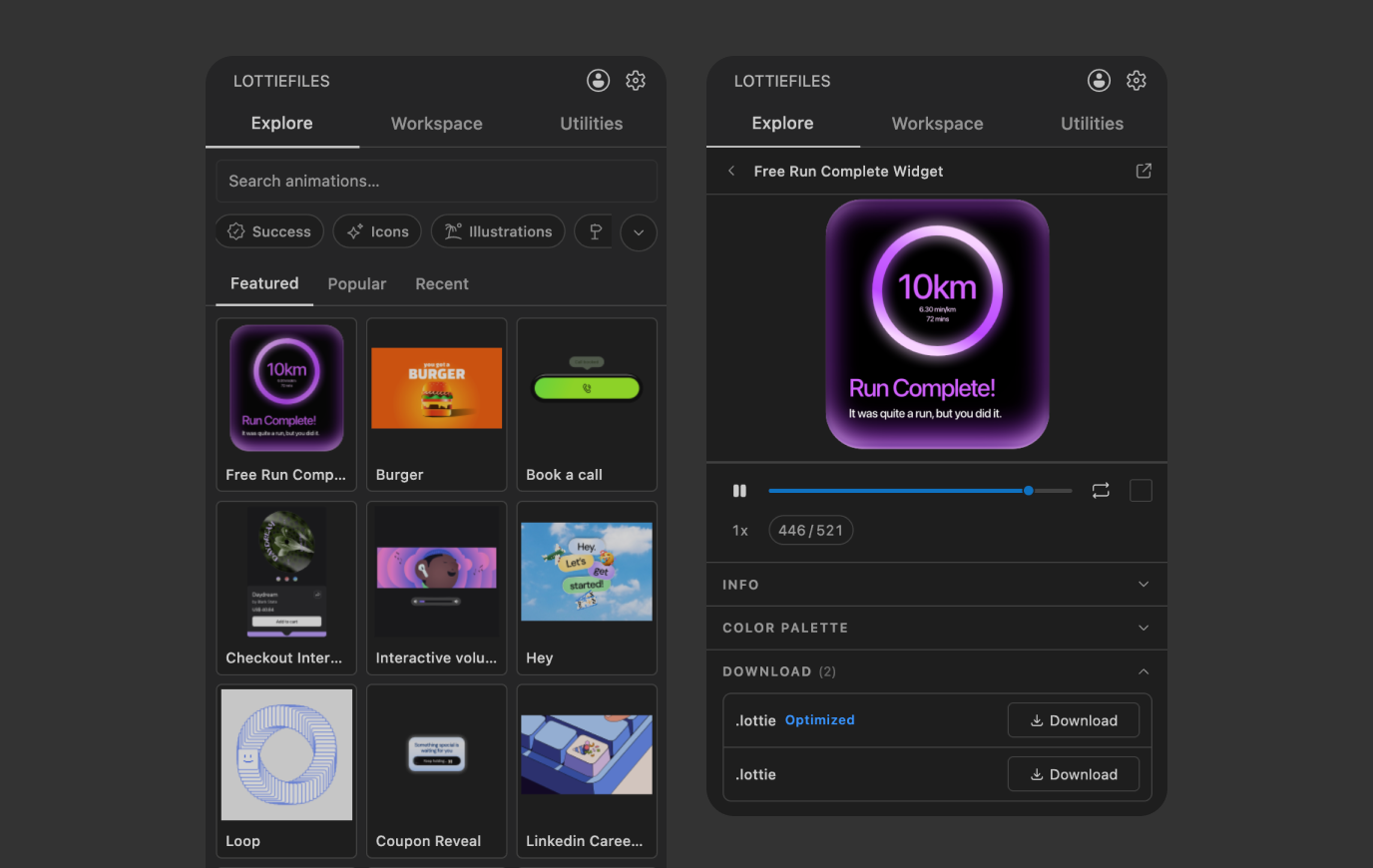Image resolution: width=1373 pixels, height=868 pixels.
Task: Open account profile icon in left panel
Action: click(598, 81)
